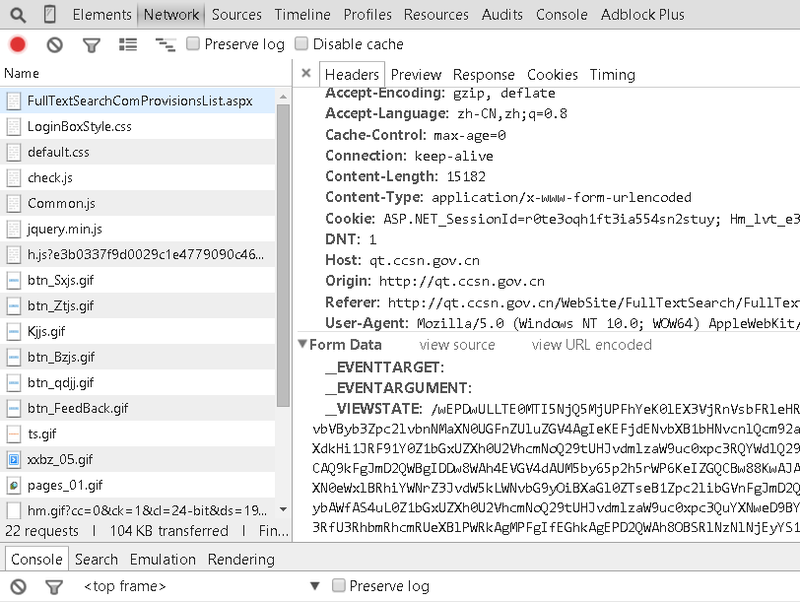The width and height of the screenshot is (800, 603).
Task: Switch to the Response tab
Action: coord(483,74)
